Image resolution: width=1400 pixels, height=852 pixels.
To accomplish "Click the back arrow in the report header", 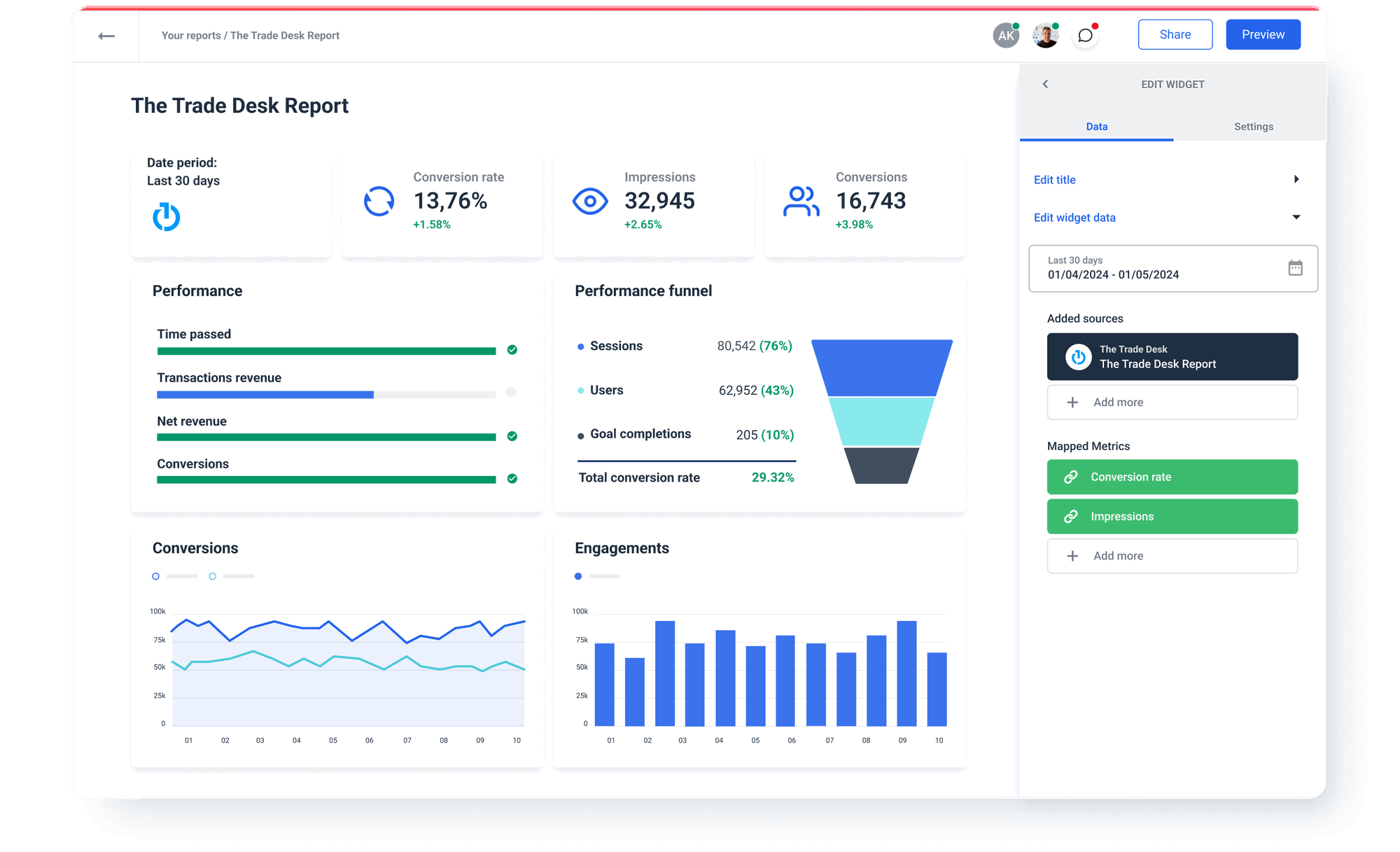I will (x=107, y=35).
